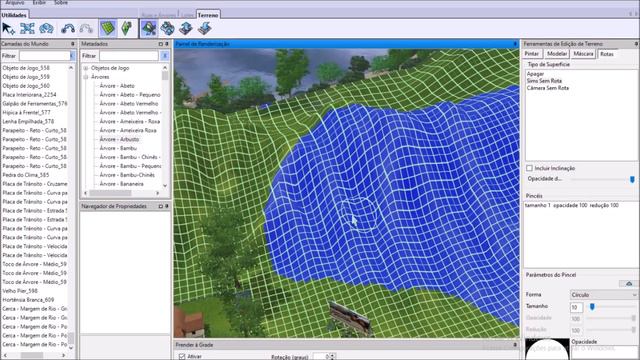Viewport: 640px width, 360px height.
Task: Float the Navegador de Propriedades panel
Action: [x=160, y=206]
